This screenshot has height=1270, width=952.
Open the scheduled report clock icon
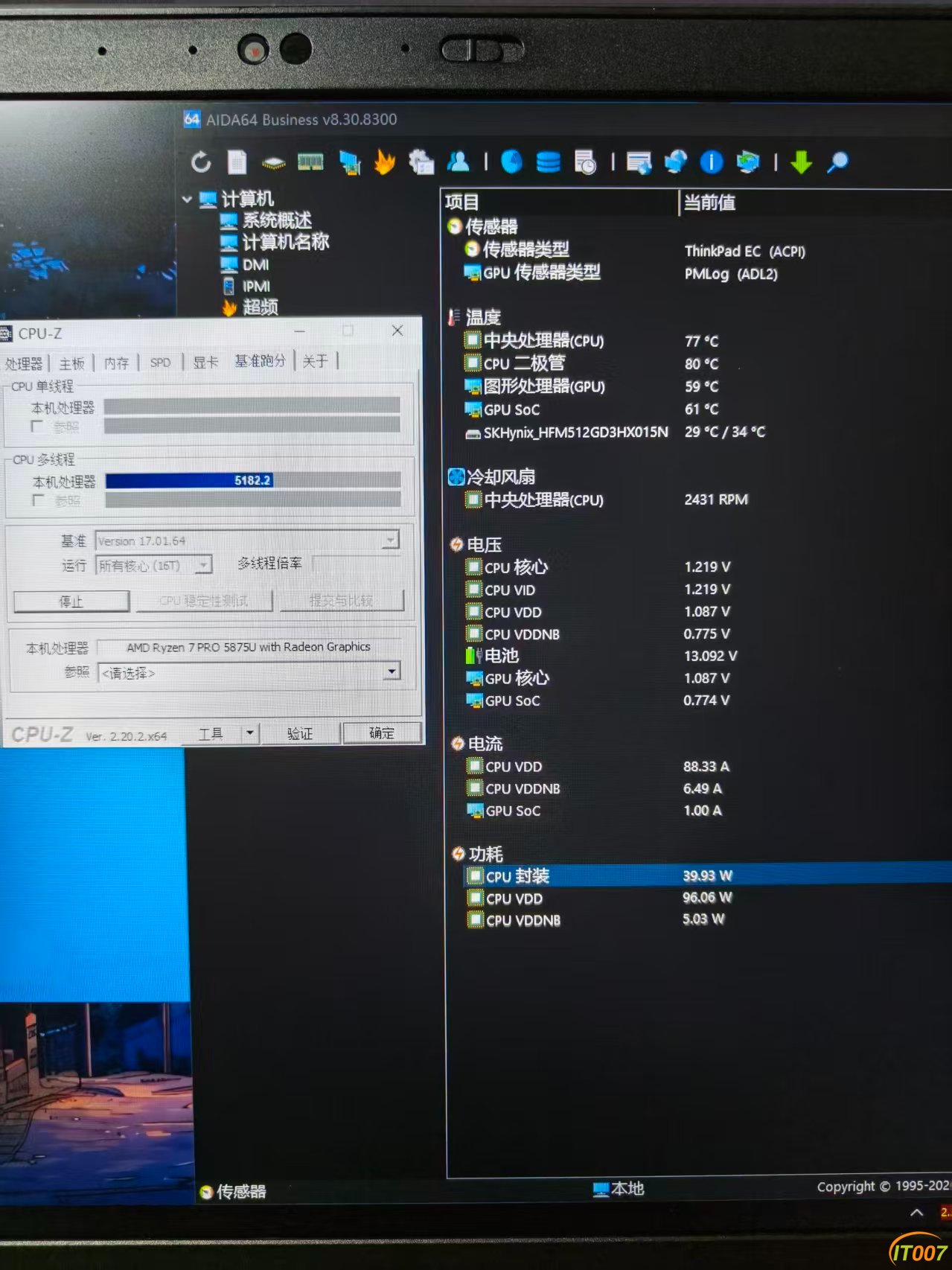click(586, 162)
